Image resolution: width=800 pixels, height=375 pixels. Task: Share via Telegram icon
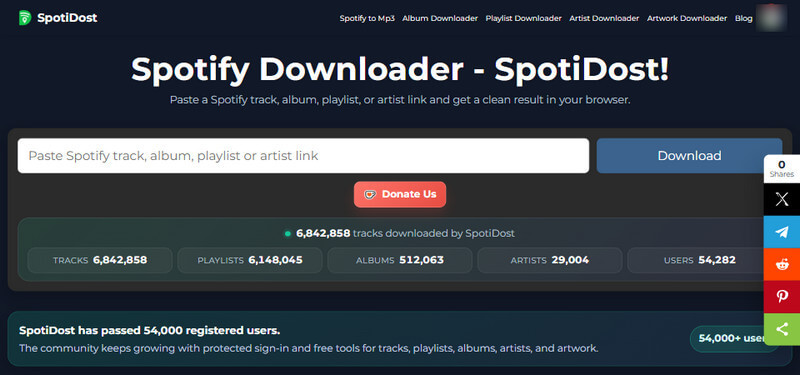782,232
